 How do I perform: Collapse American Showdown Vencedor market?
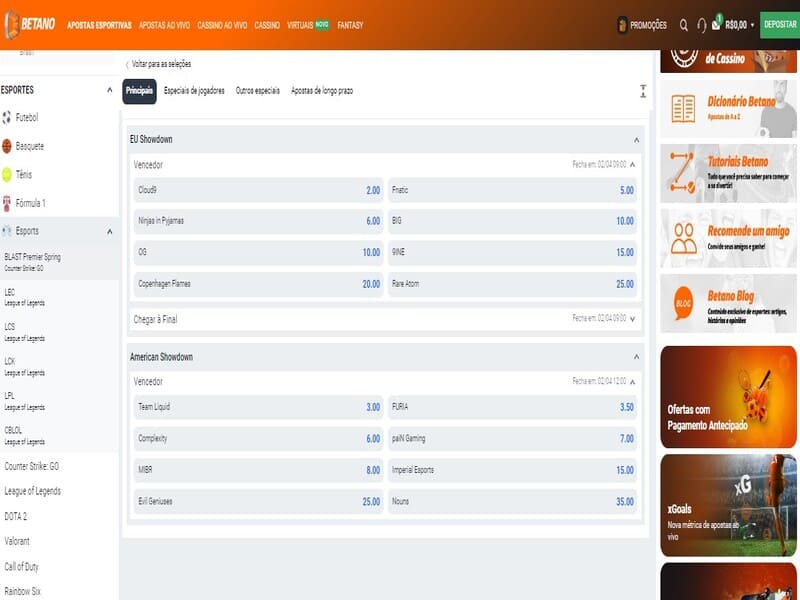633,382
